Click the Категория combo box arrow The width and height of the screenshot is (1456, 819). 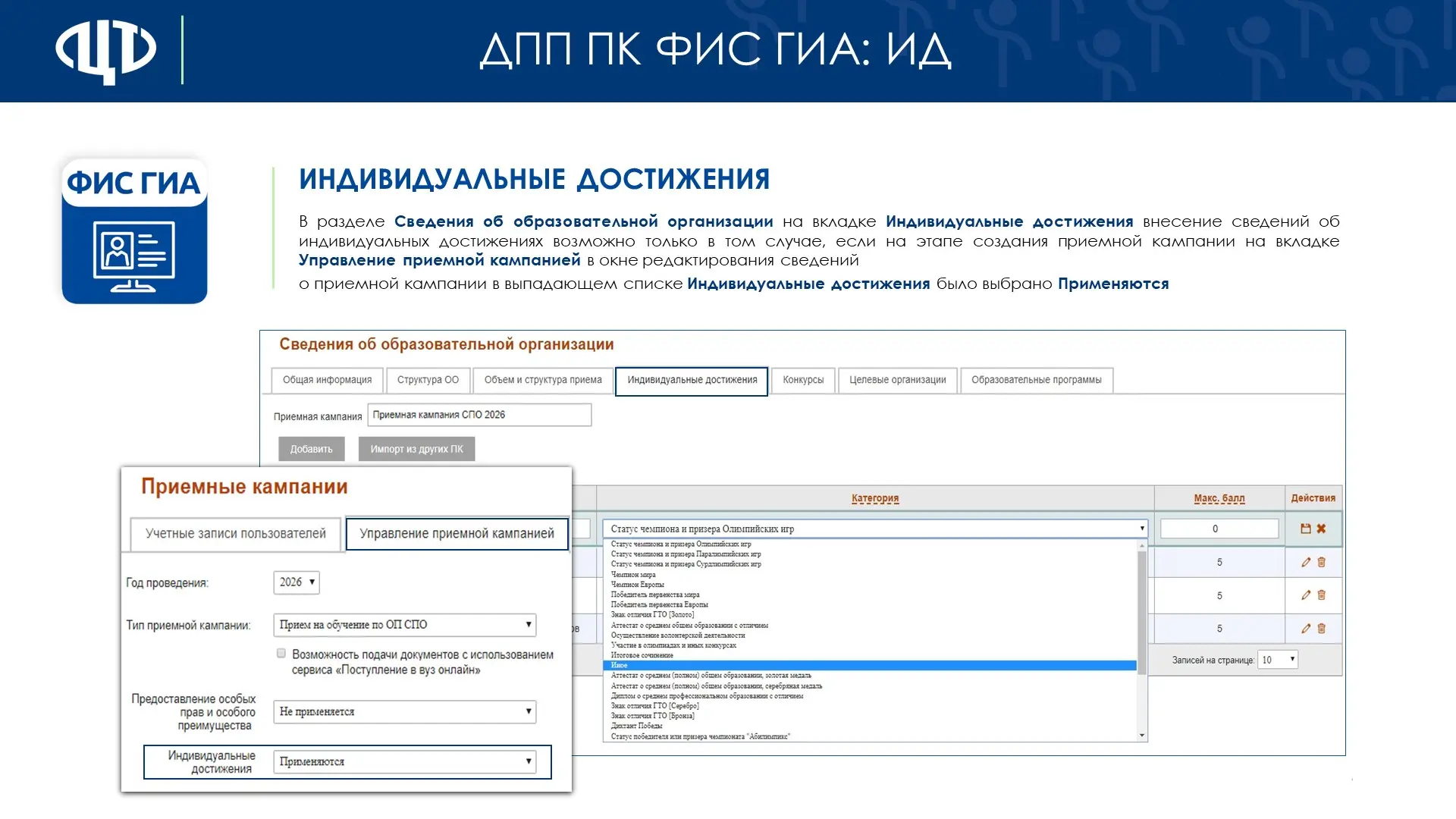click(1141, 529)
